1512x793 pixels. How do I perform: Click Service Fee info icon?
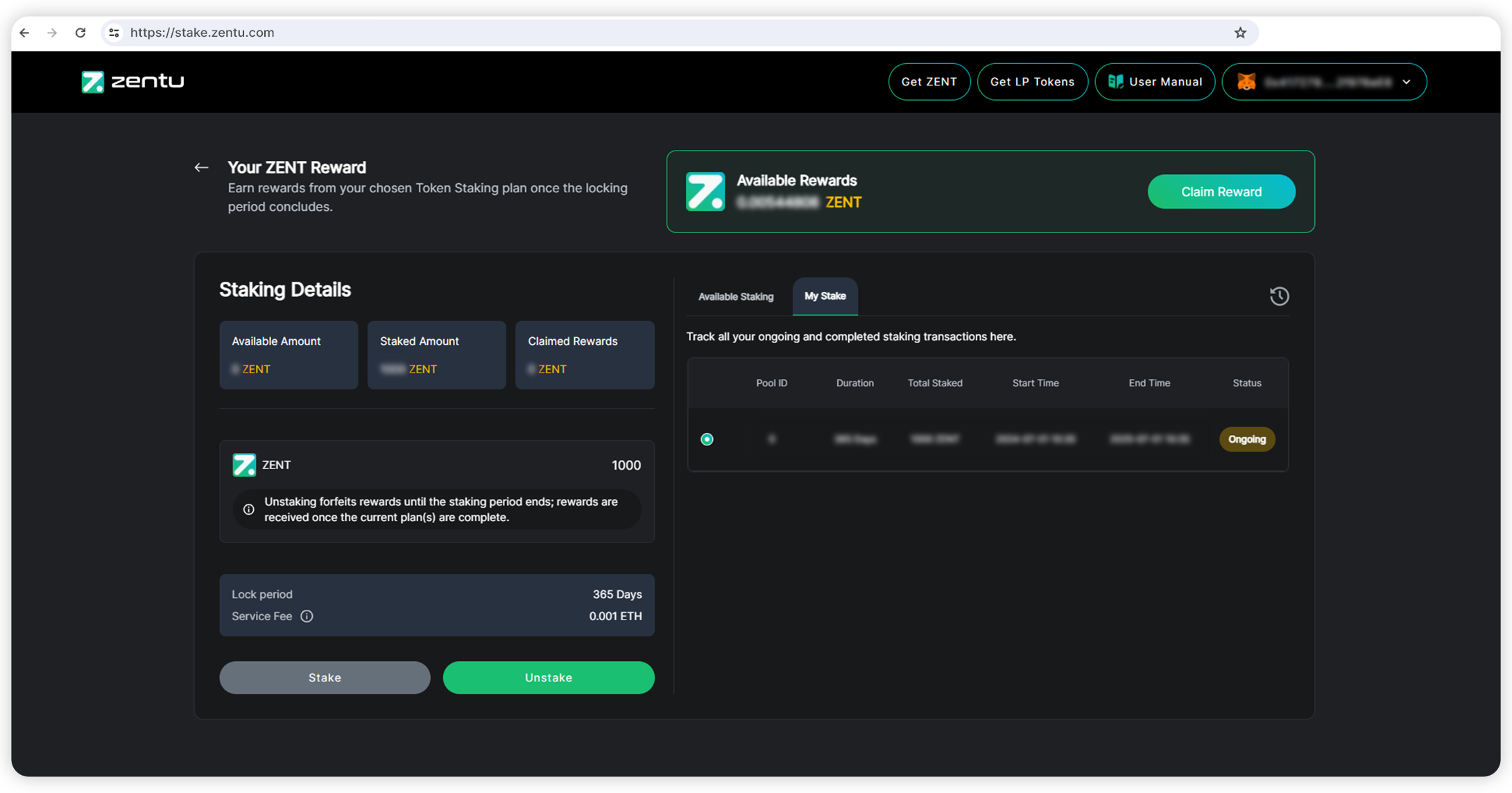[307, 616]
